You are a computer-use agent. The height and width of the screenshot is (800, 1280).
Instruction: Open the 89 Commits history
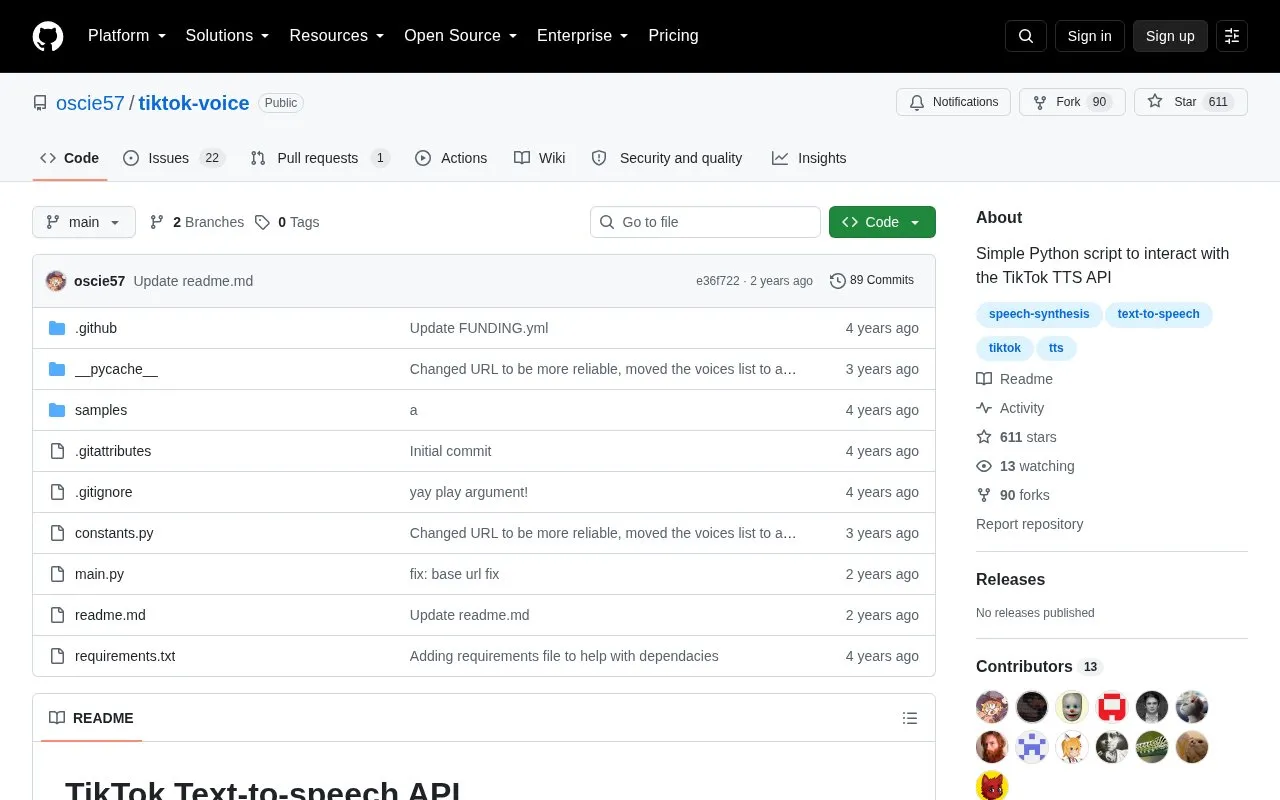872,281
